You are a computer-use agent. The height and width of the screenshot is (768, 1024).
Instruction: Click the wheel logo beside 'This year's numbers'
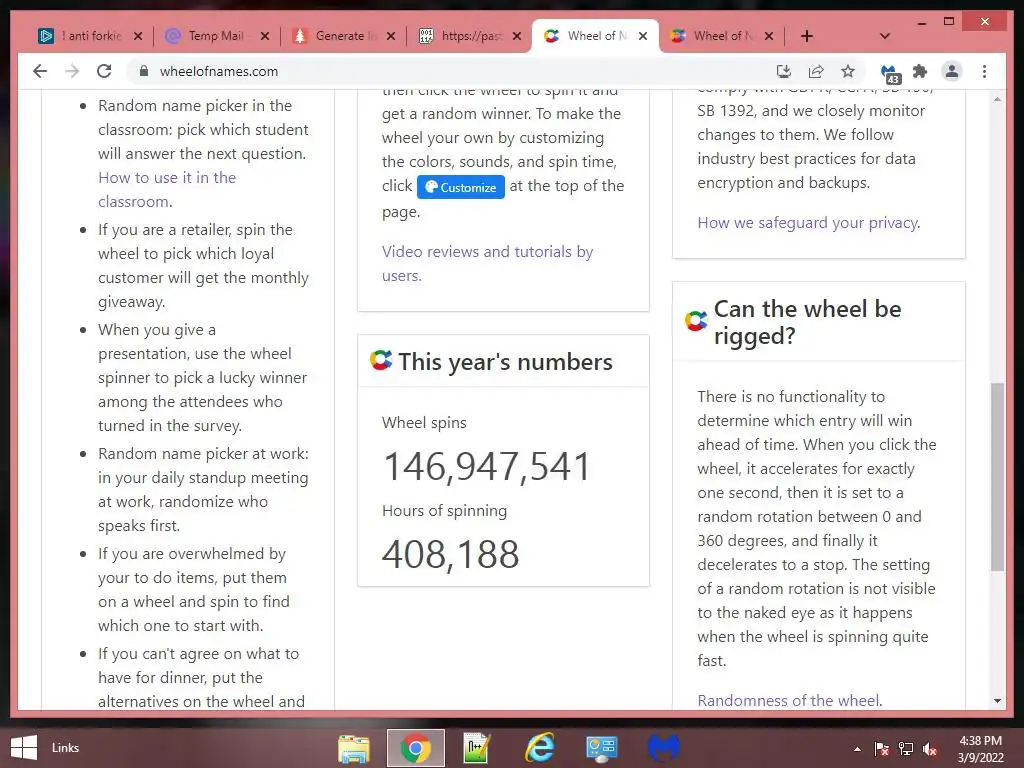point(381,360)
